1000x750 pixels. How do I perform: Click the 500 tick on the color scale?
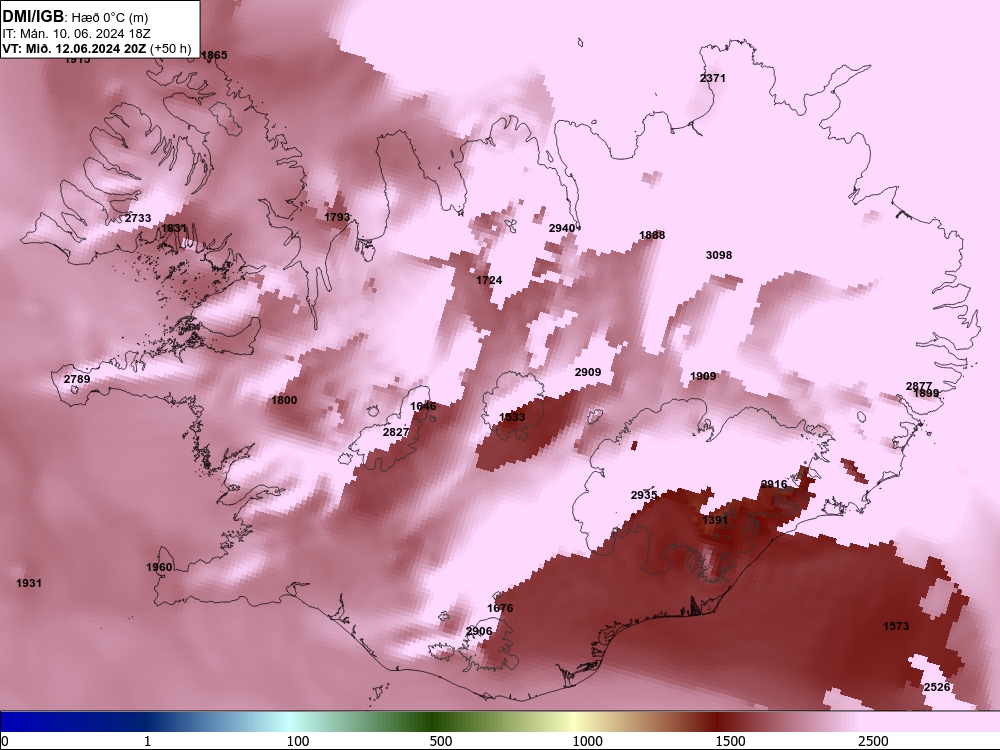[x=441, y=741]
